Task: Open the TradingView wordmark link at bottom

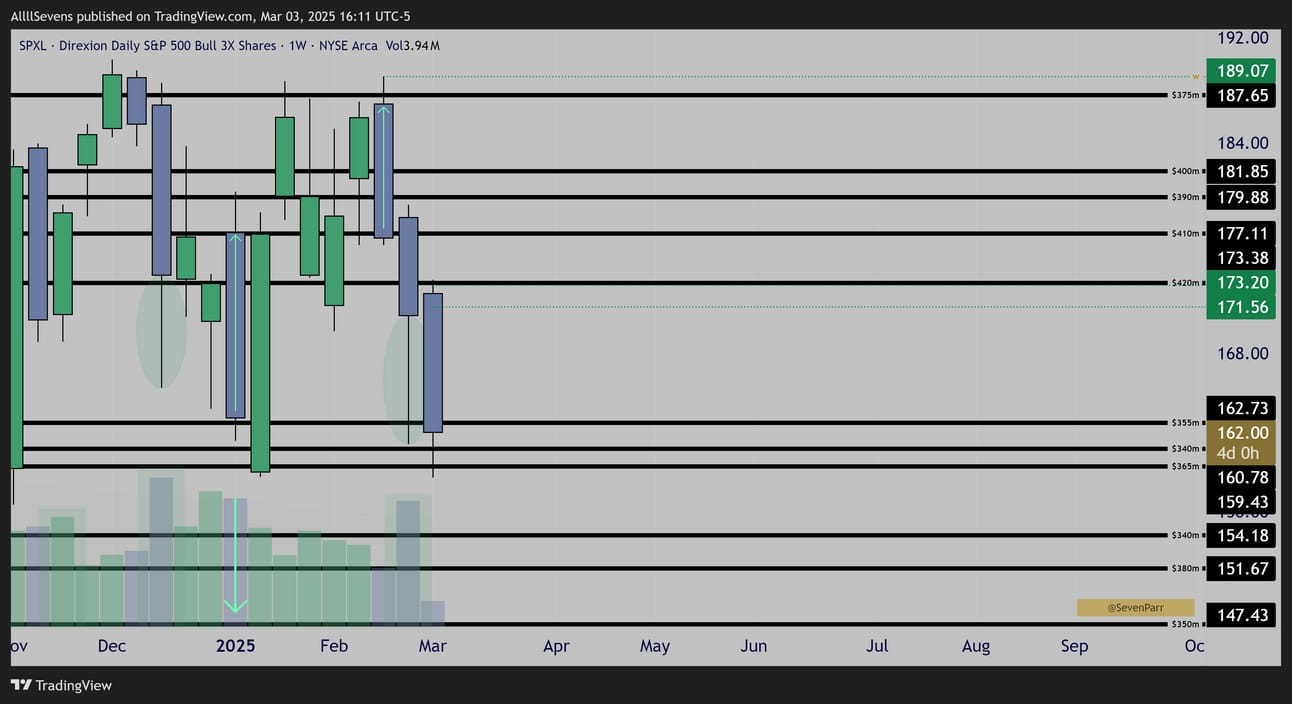Action: click(x=74, y=685)
